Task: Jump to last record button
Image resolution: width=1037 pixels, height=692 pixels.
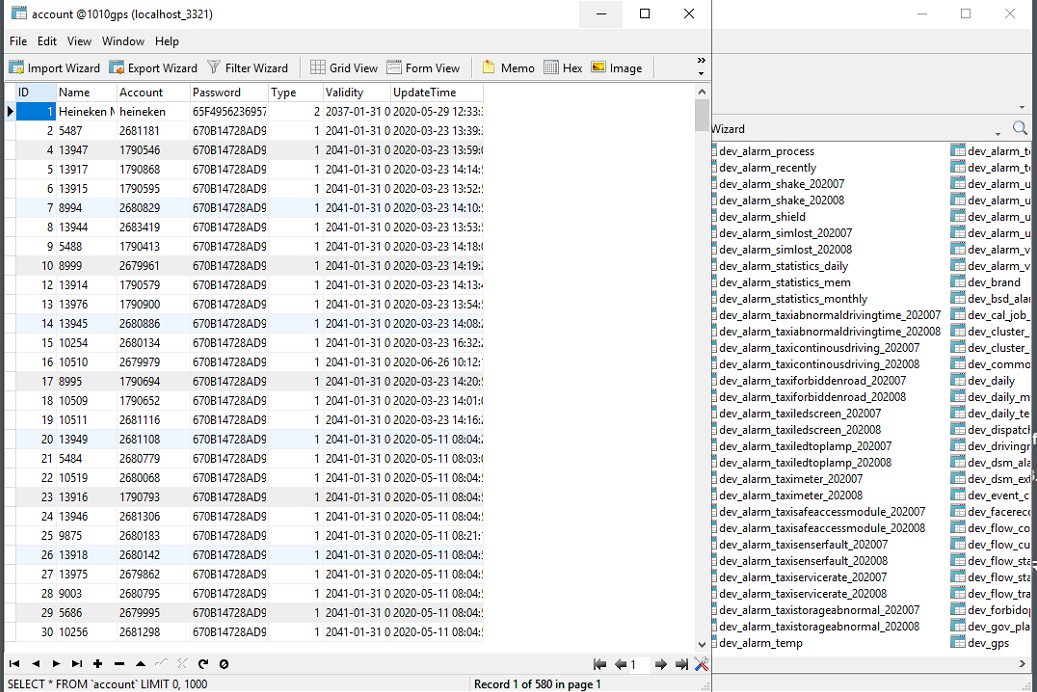Action: click(x=77, y=664)
